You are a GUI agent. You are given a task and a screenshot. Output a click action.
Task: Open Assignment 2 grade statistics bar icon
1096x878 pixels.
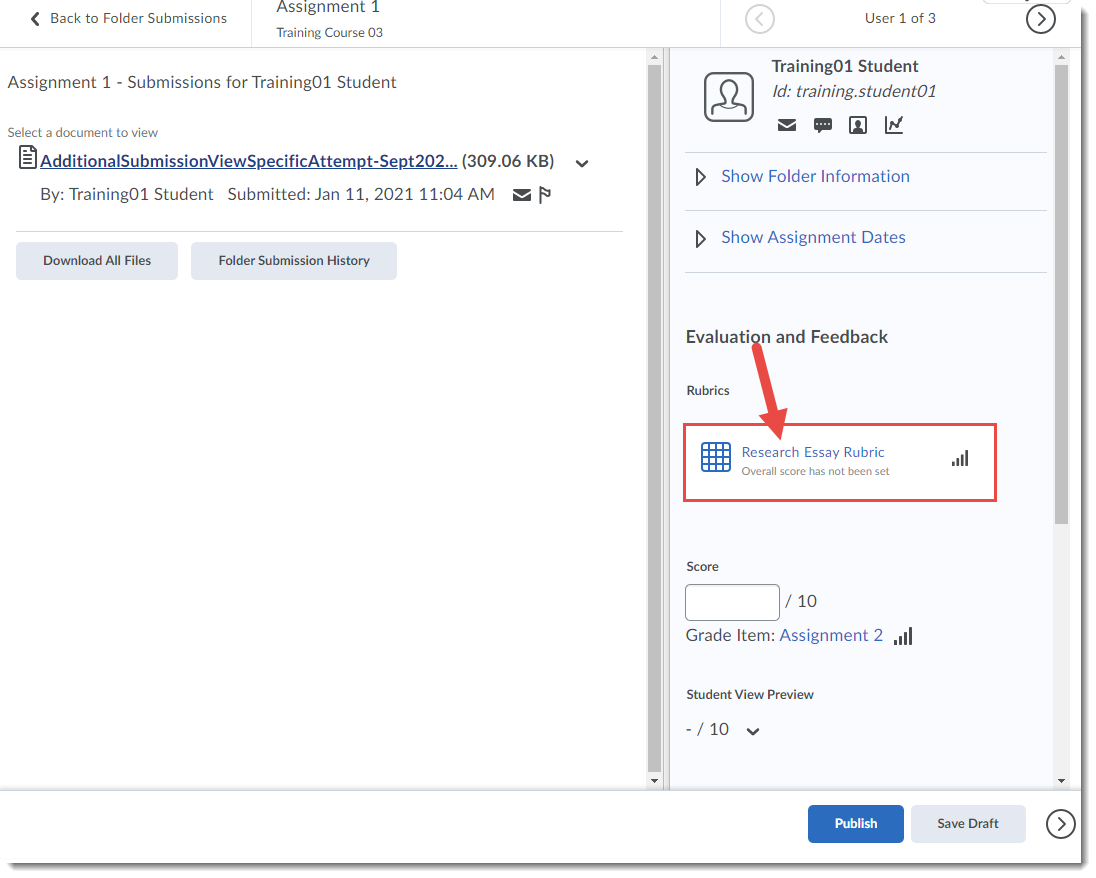[903, 636]
